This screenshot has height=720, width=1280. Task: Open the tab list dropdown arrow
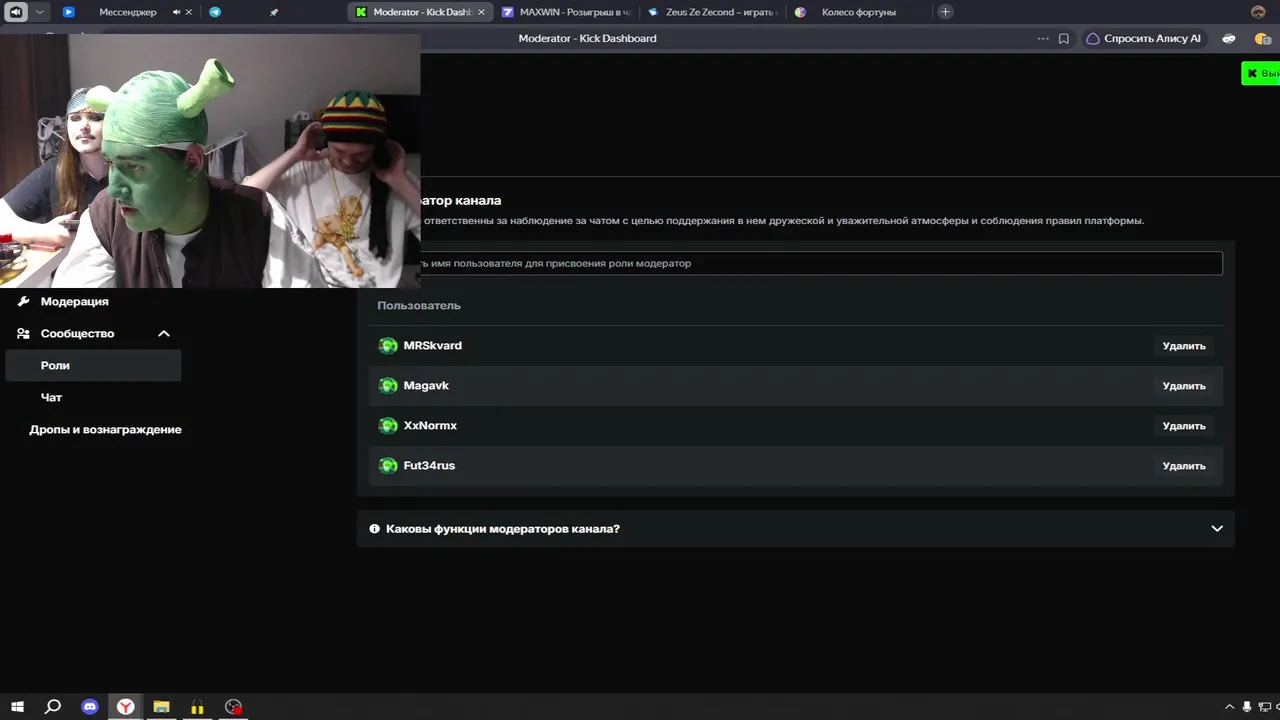coord(40,12)
